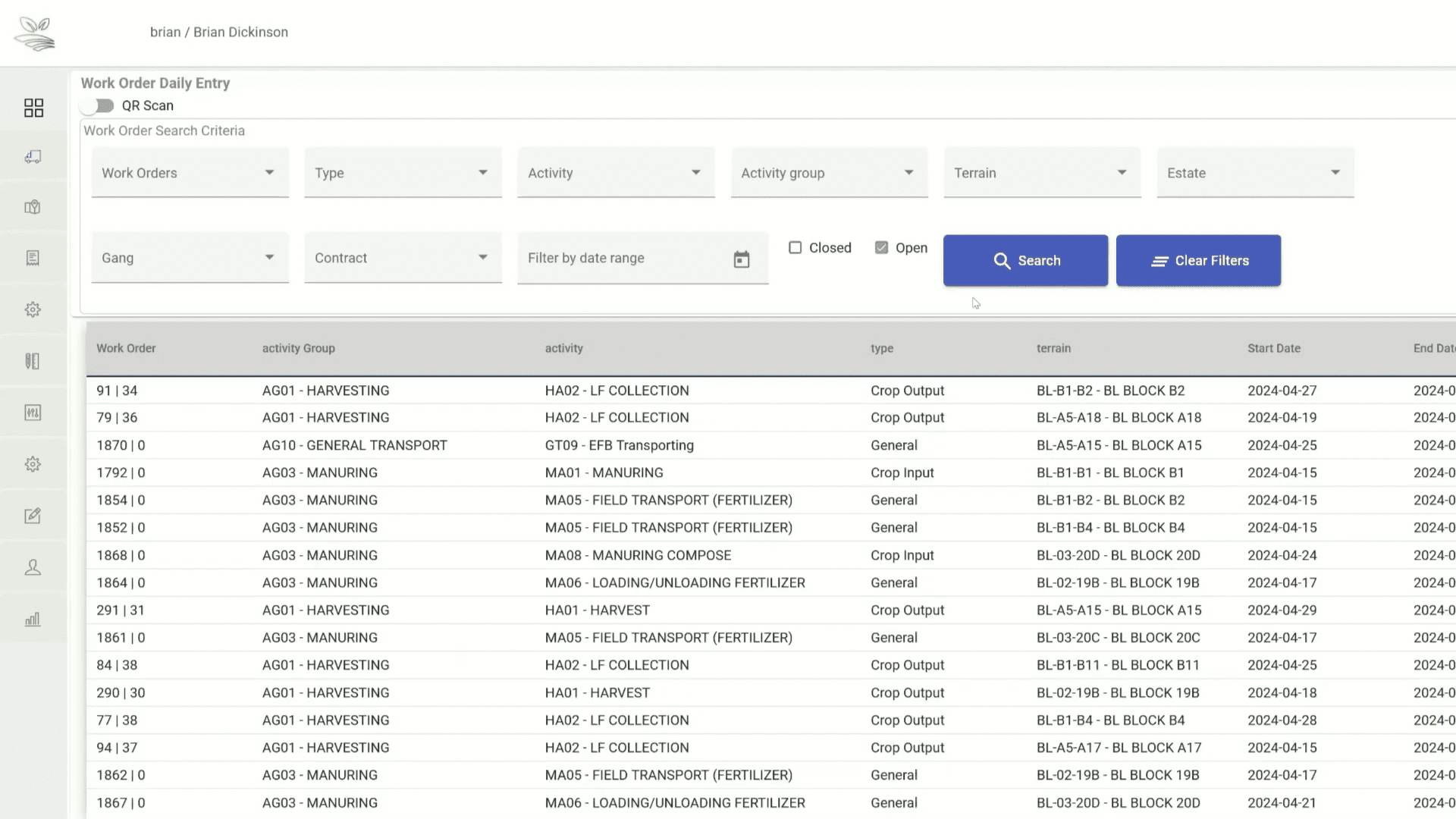This screenshot has width=1456, height=819.
Task: Open the pencil and ruler sidebar icon
Action: 33,361
